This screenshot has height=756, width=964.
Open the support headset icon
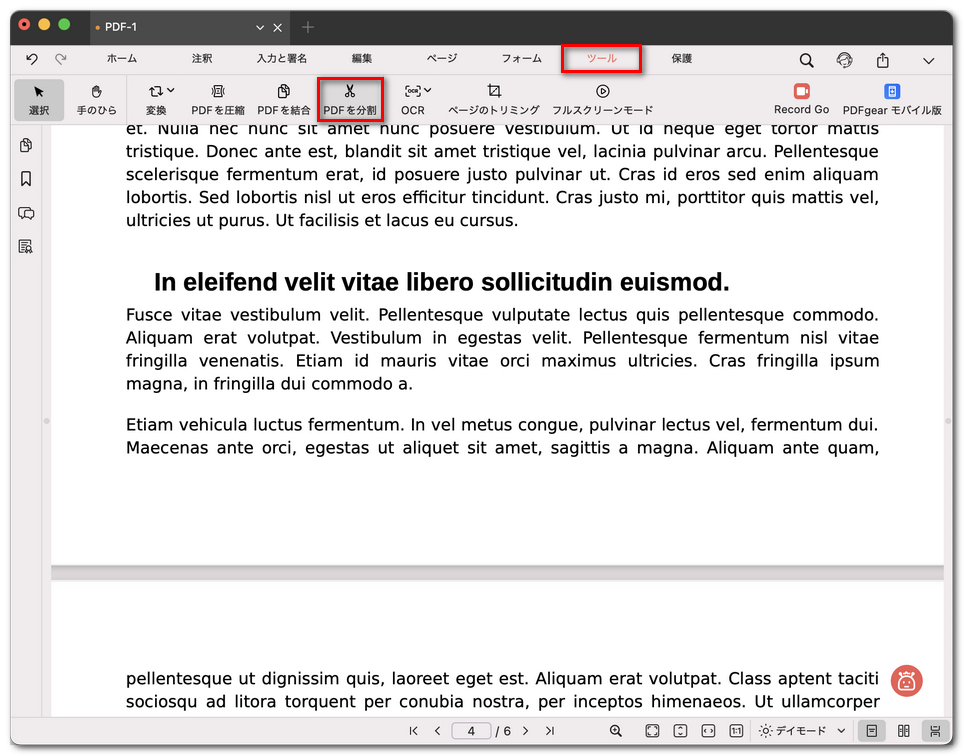845,60
